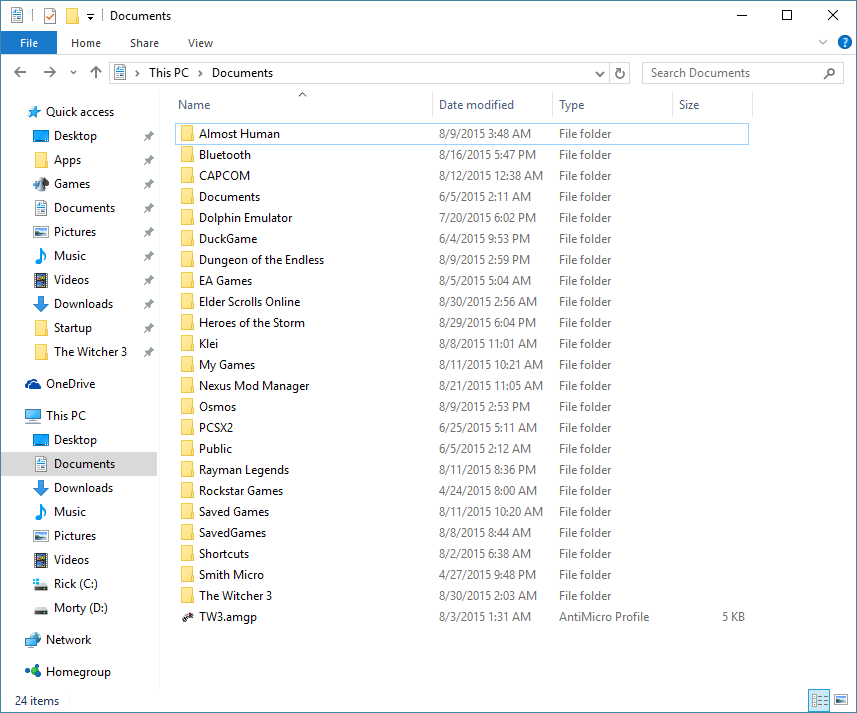Click the Network icon in sidebar
The image size is (857, 713).
[x=33, y=640]
